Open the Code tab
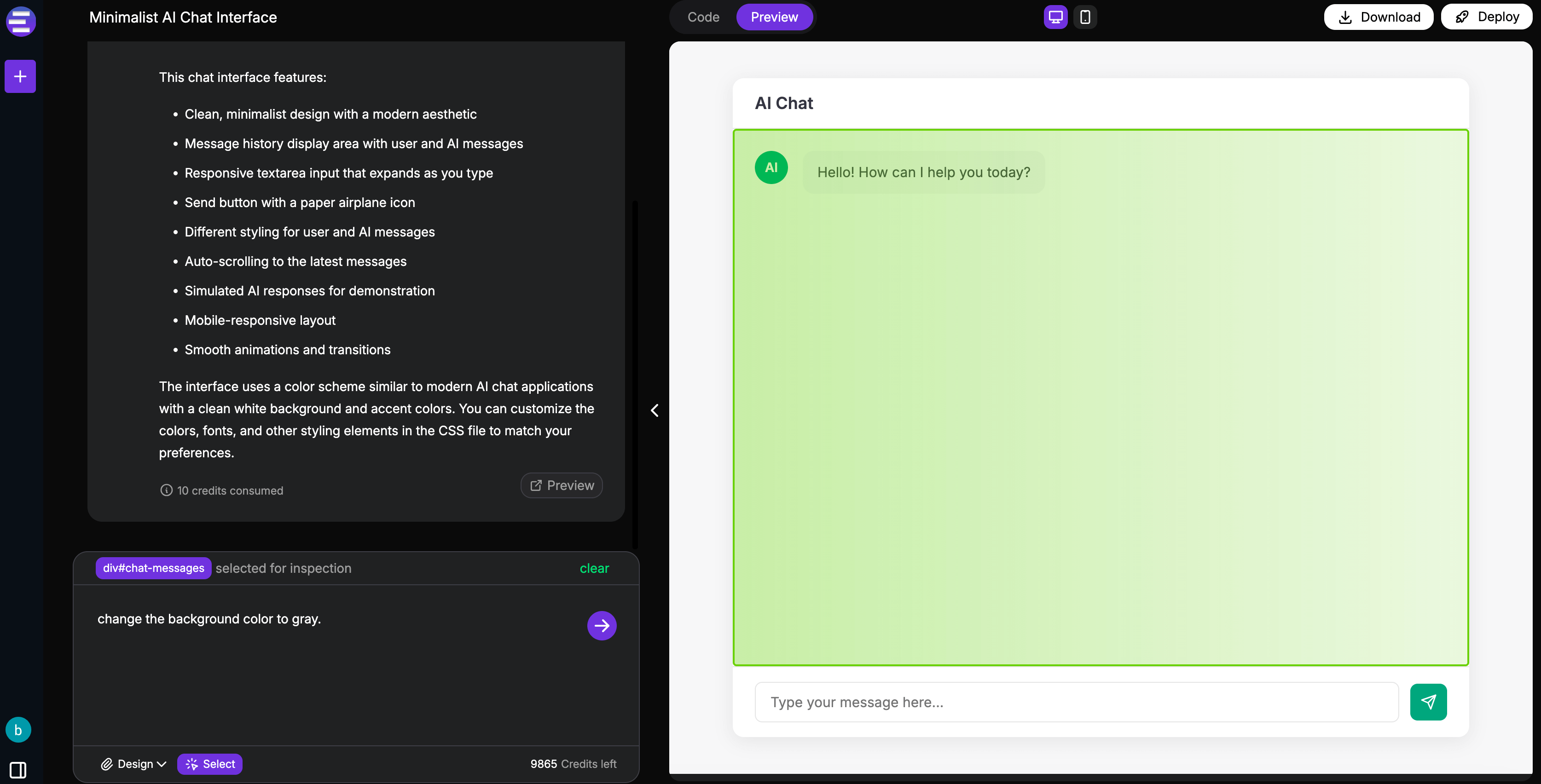The image size is (1541, 784). pos(703,17)
